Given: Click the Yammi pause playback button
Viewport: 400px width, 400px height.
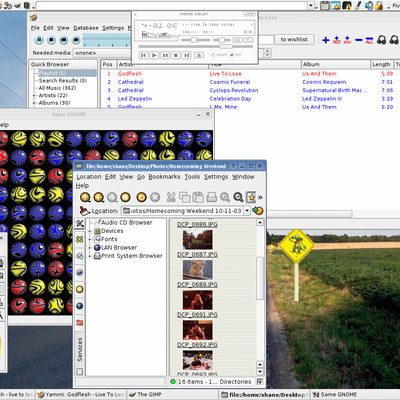Looking at the screenshot, I should point(39,40).
